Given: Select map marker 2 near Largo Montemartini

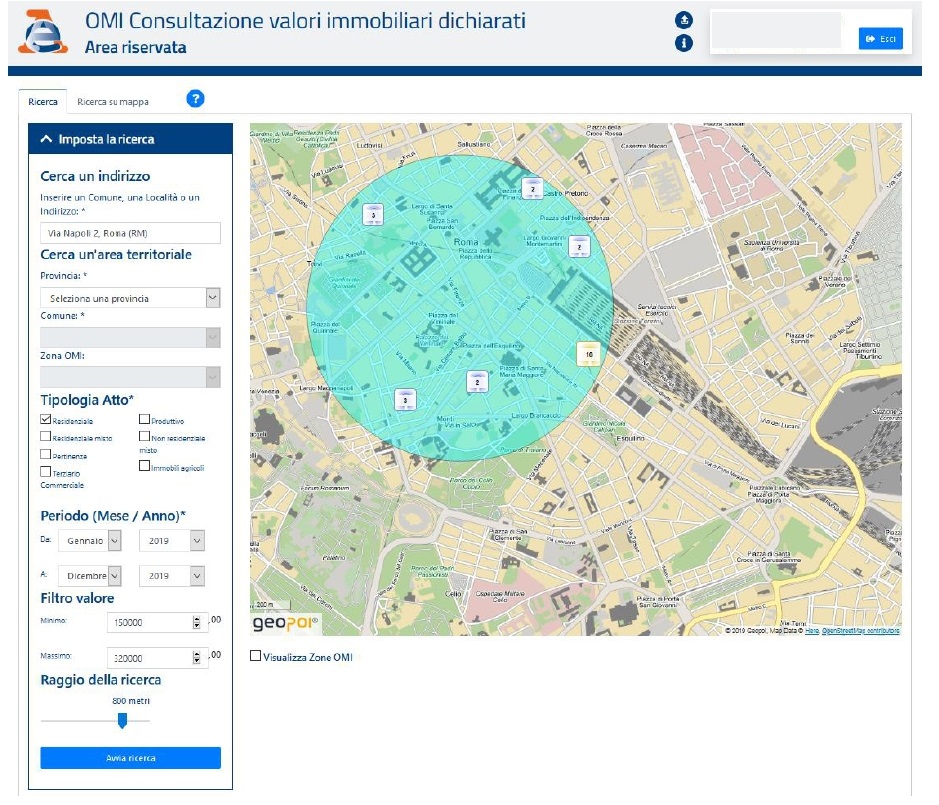Looking at the screenshot, I should tap(578, 246).
